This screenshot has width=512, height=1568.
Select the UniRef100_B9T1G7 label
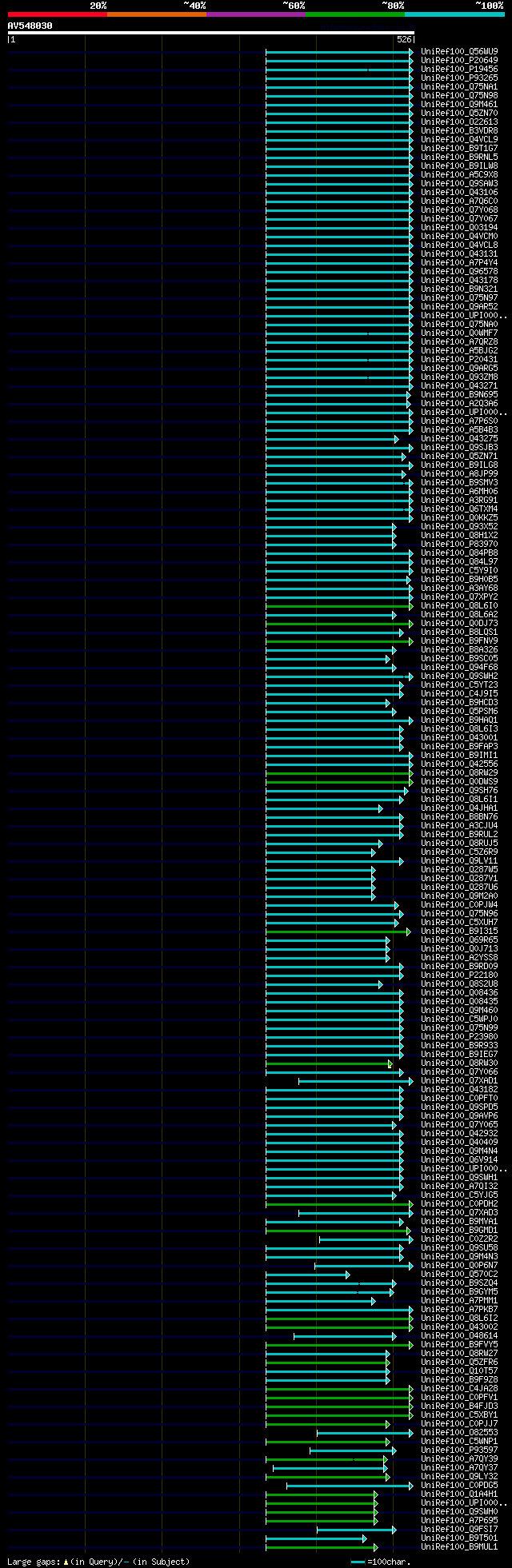(459, 148)
